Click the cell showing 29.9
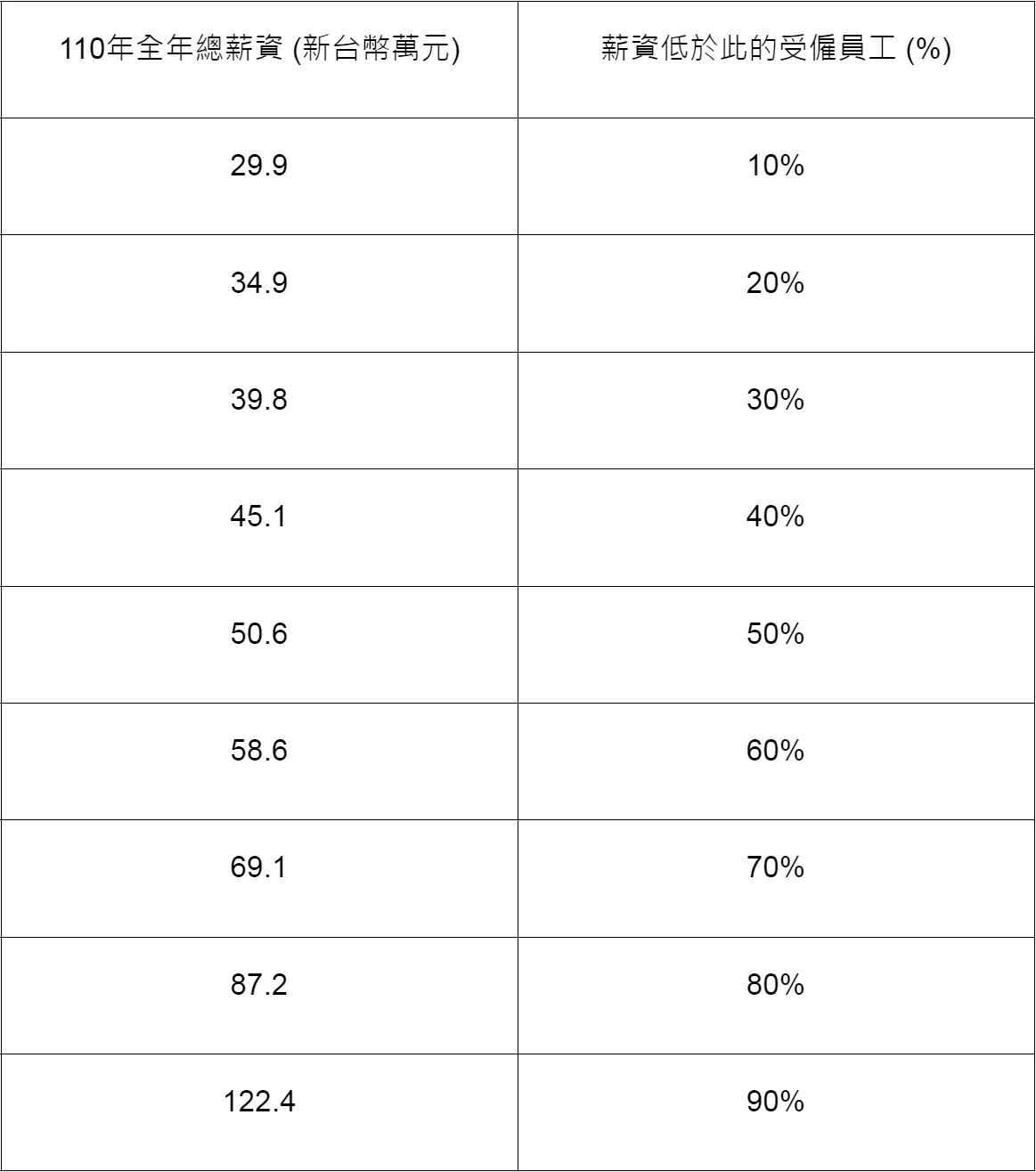1036x1172 pixels. (x=259, y=176)
